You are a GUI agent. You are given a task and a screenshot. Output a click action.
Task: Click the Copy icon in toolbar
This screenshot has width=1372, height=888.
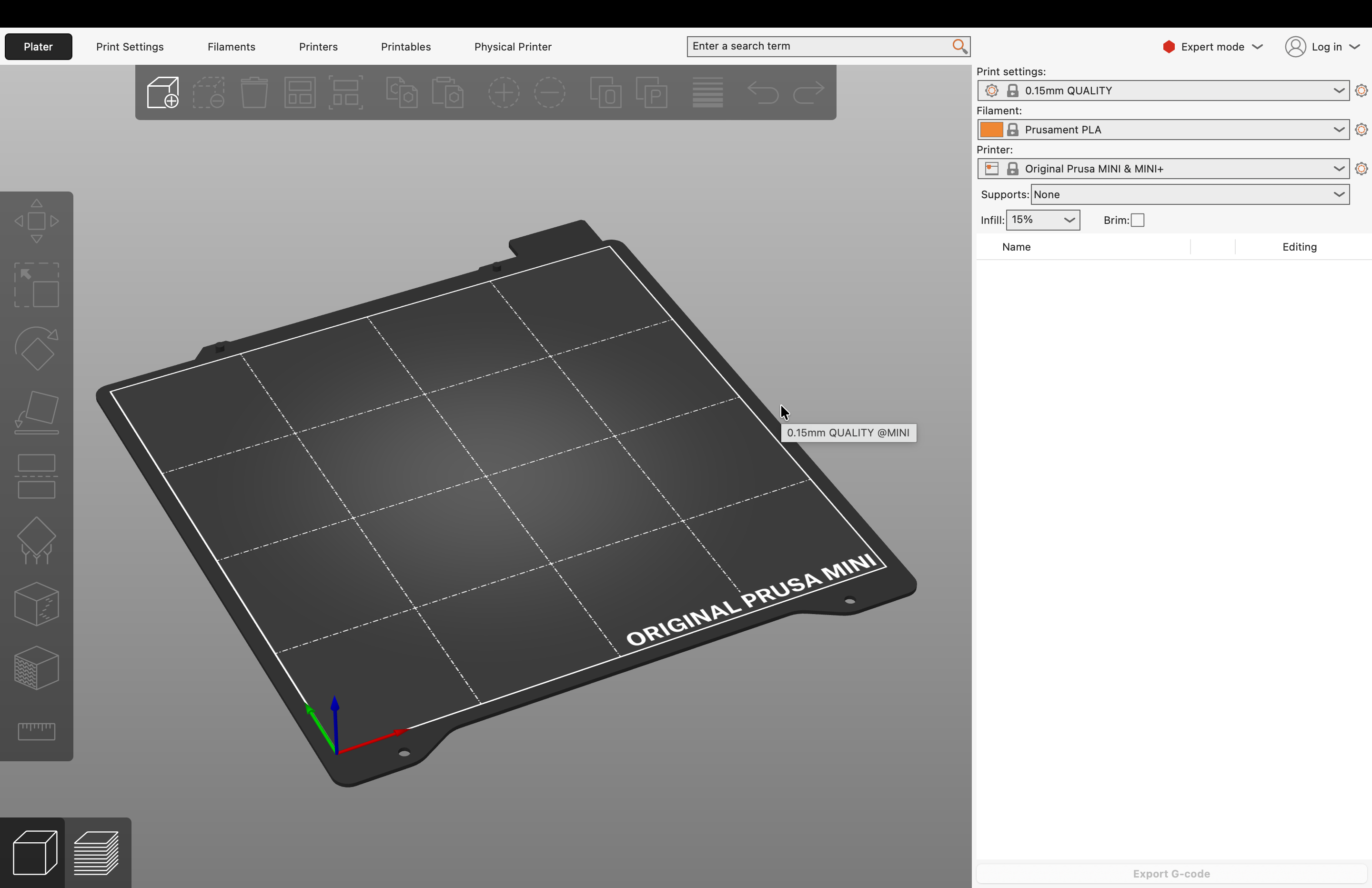pos(401,92)
